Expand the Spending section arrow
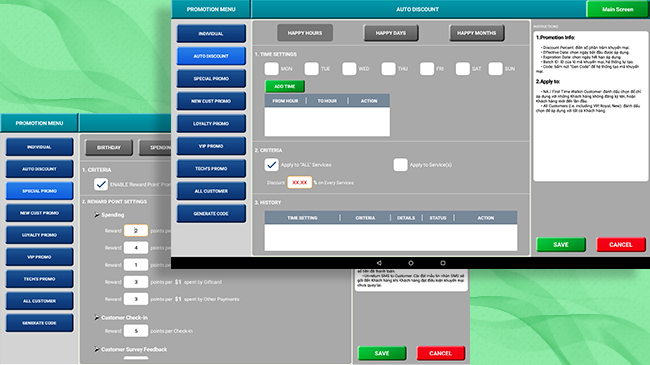The height and width of the screenshot is (365, 650). [97, 215]
